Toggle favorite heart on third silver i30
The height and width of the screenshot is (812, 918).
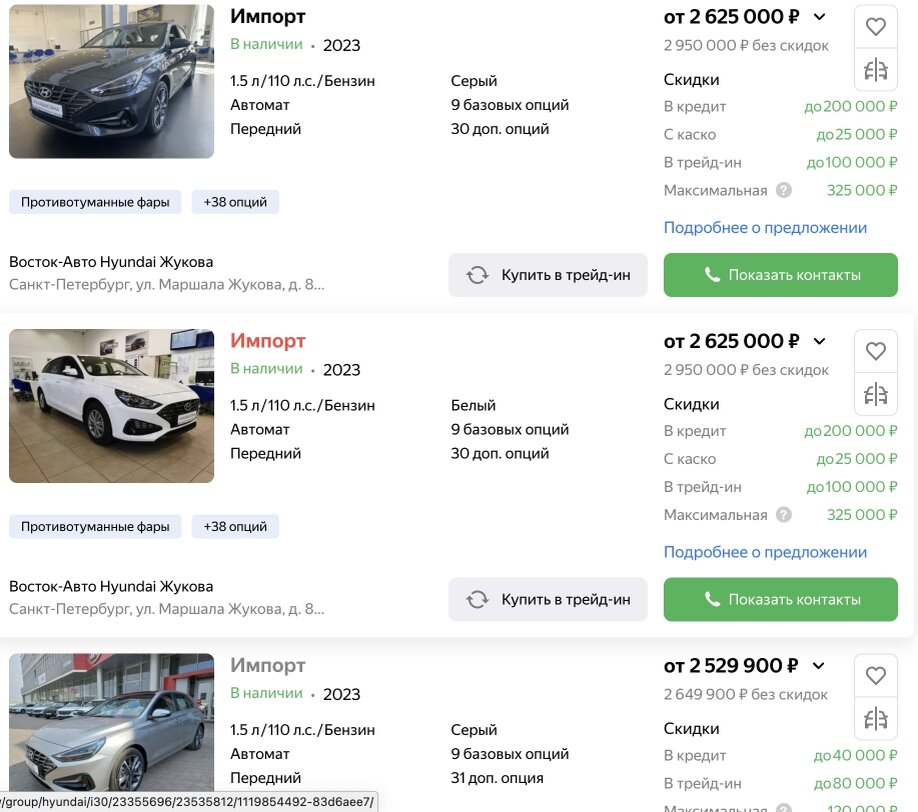pyautogui.click(x=876, y=676)
